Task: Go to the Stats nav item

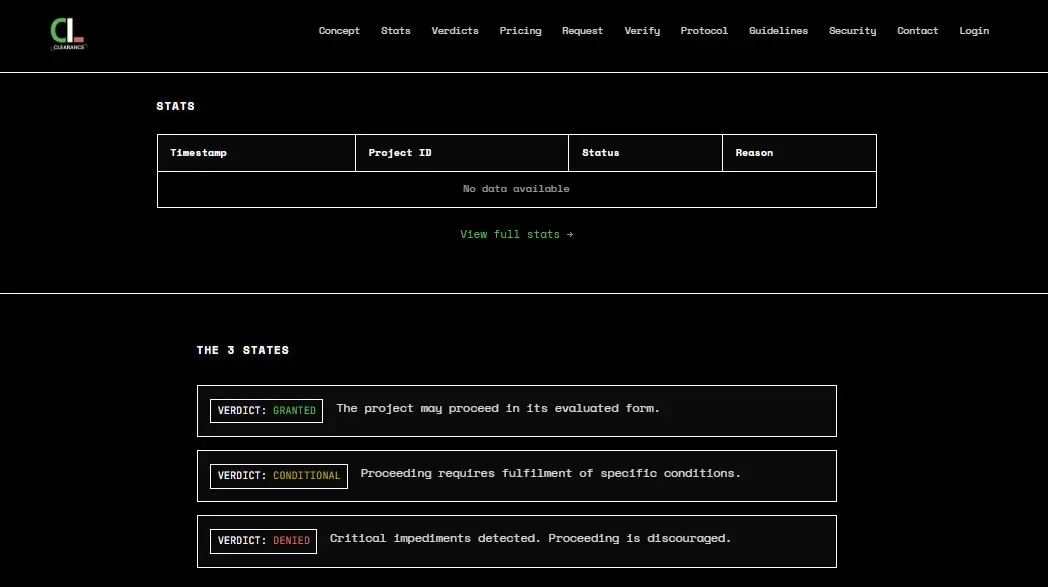Action: [x=396, y=31]
